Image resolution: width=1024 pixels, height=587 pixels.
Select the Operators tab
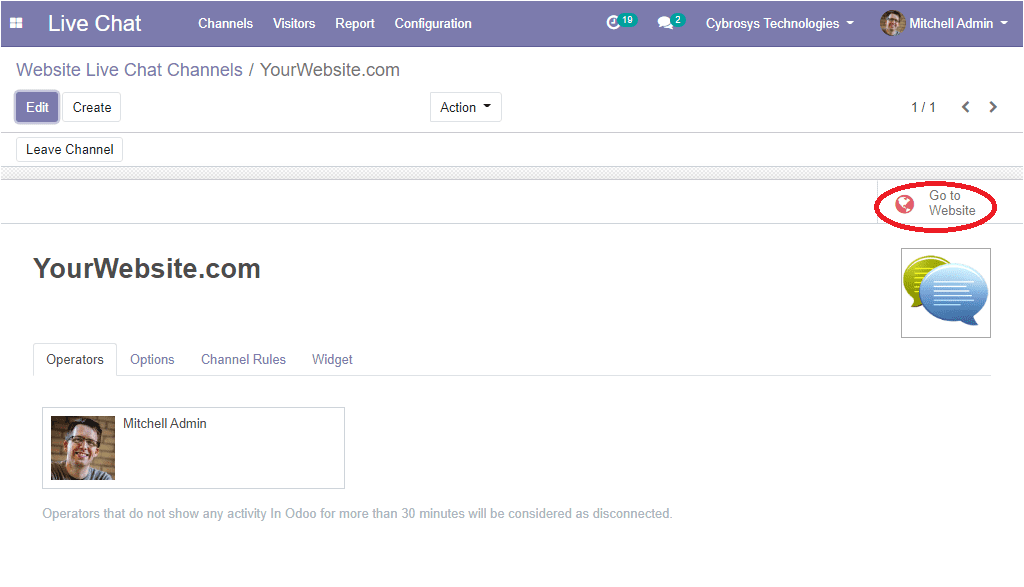(x=74, y=360)
